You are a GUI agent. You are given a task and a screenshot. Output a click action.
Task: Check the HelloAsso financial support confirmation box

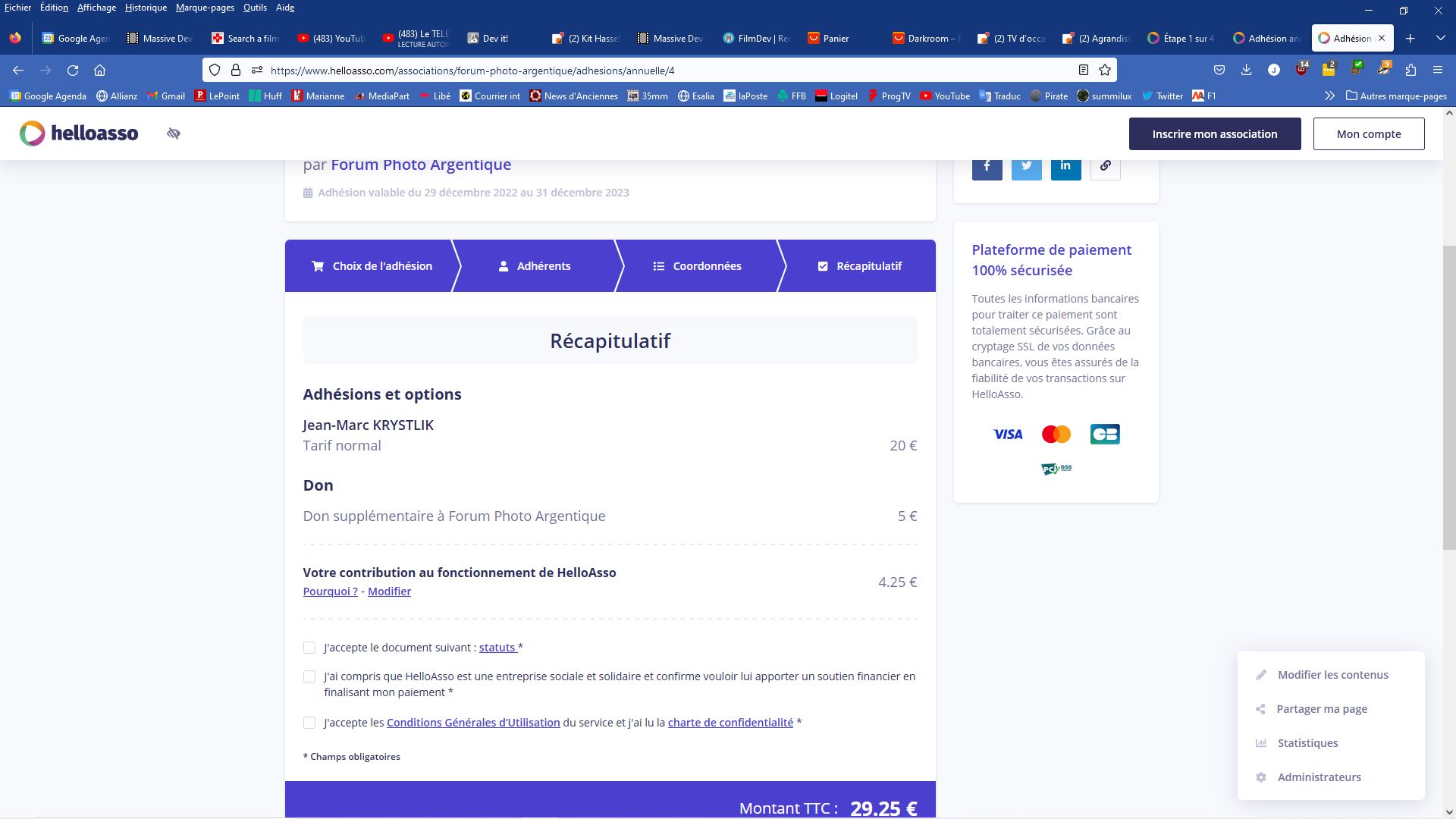click(309, 676)
